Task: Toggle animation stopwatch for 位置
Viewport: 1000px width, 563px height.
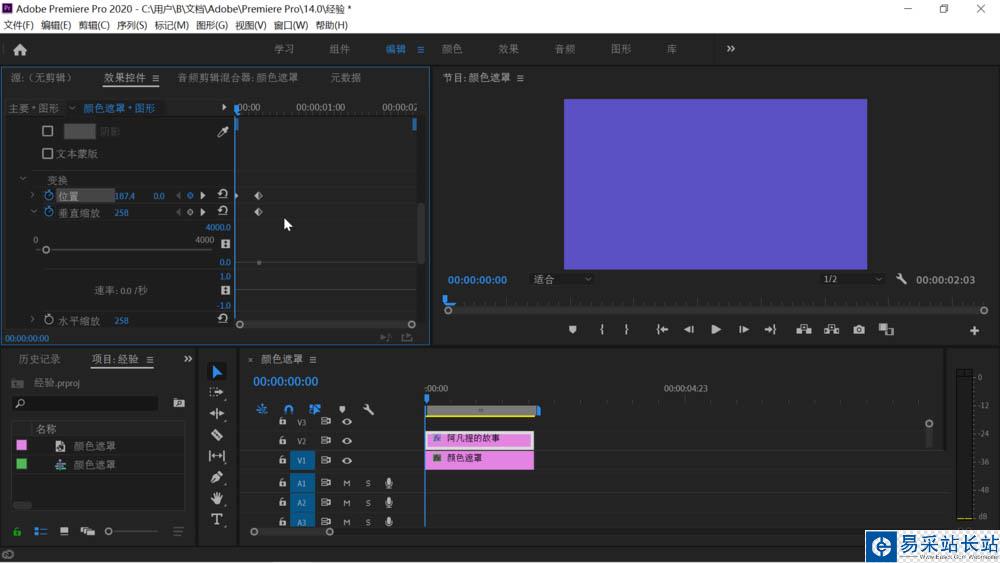Action: [x=48, y=195]
